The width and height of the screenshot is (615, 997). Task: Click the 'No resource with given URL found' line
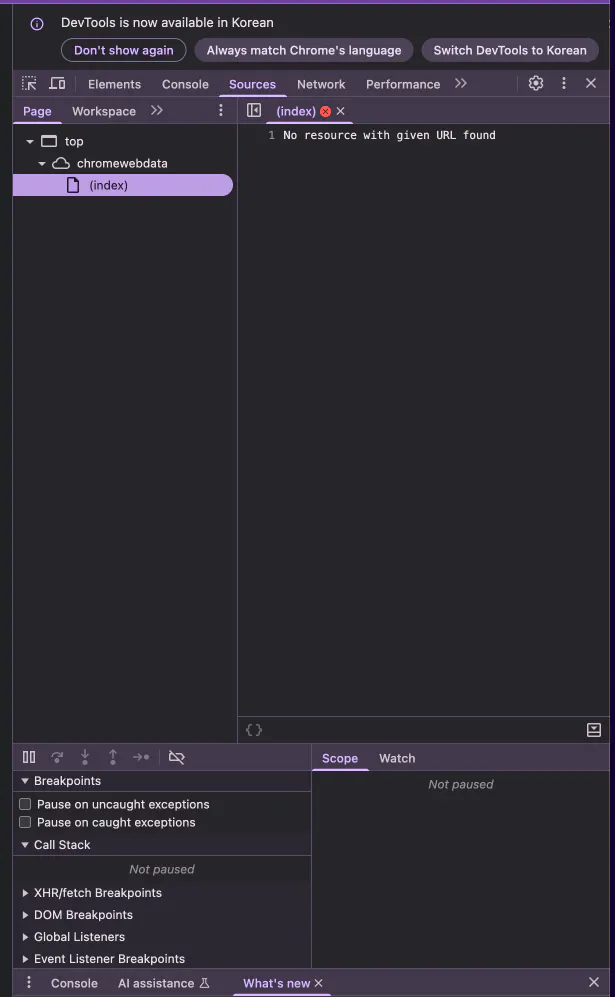click(x=389, y=135)
